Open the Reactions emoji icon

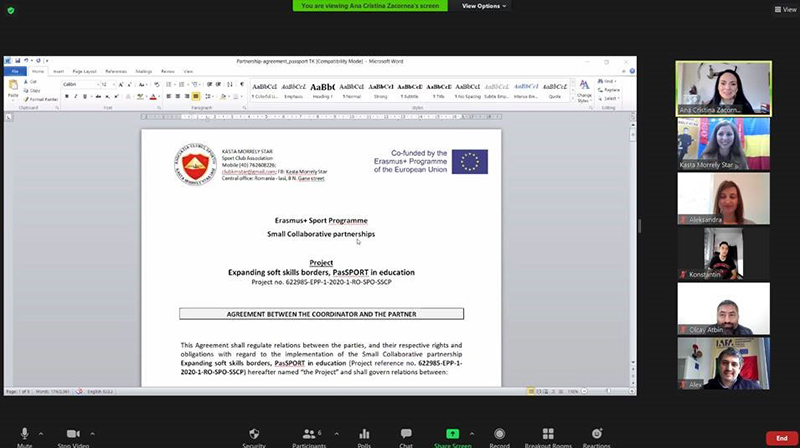[597, 434]
